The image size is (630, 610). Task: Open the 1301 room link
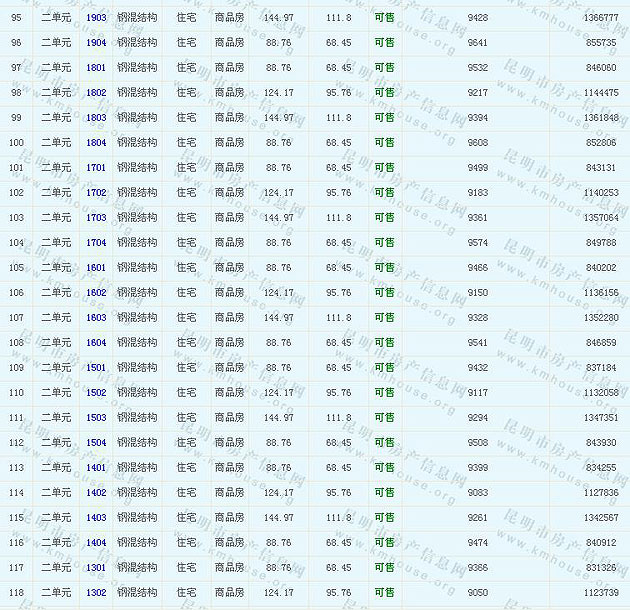96,568
